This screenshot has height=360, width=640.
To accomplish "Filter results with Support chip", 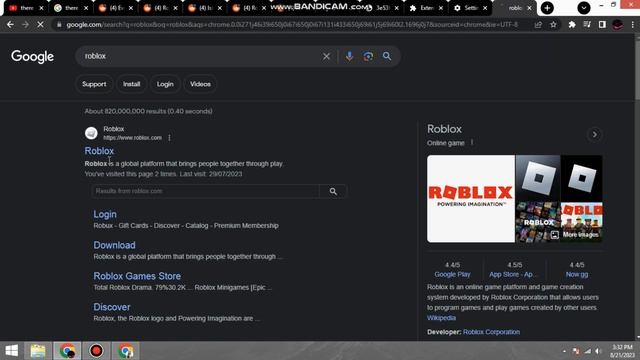I will coord(94,84).
